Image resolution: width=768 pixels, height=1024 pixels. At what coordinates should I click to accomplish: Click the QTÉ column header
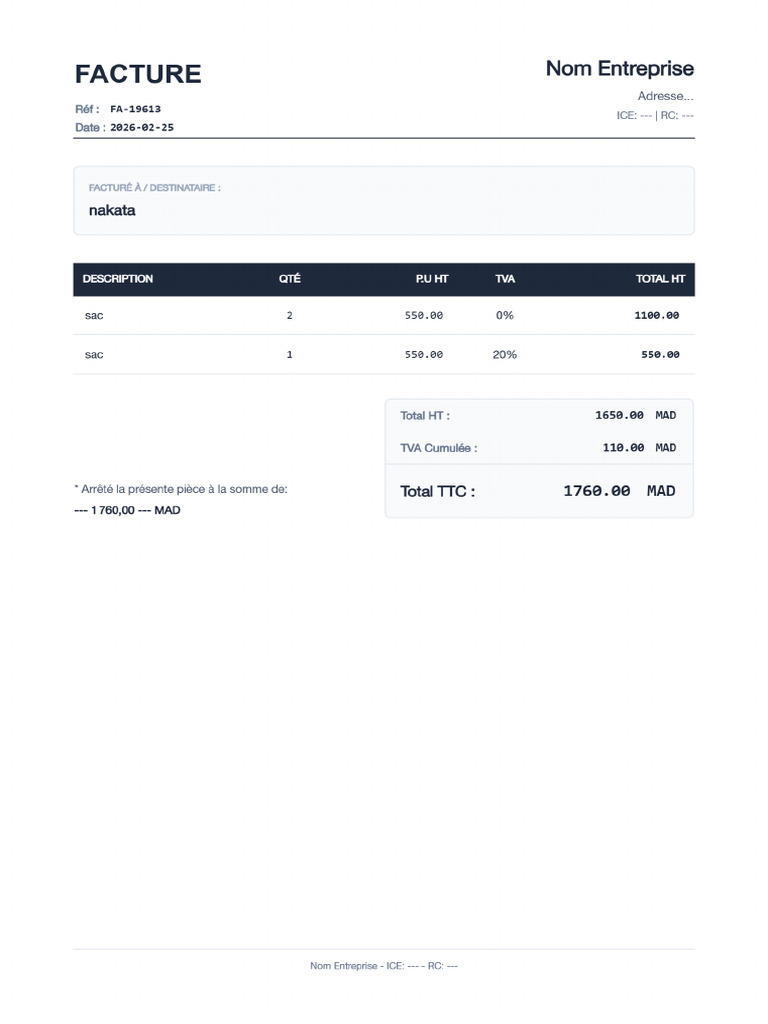tap(289, 279)
